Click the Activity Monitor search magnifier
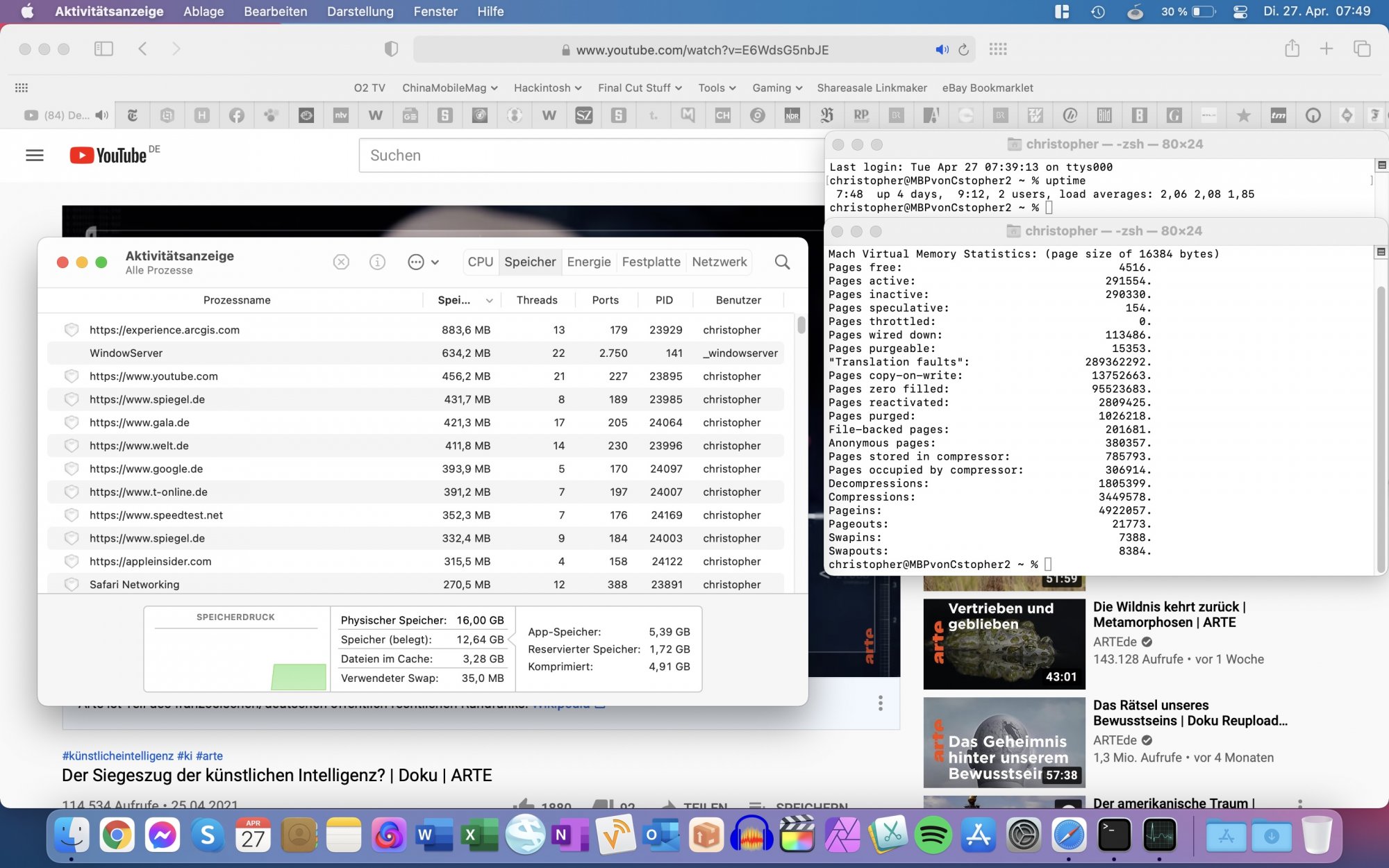Viewport: 1389px width, 868px height. coord(782,262)
